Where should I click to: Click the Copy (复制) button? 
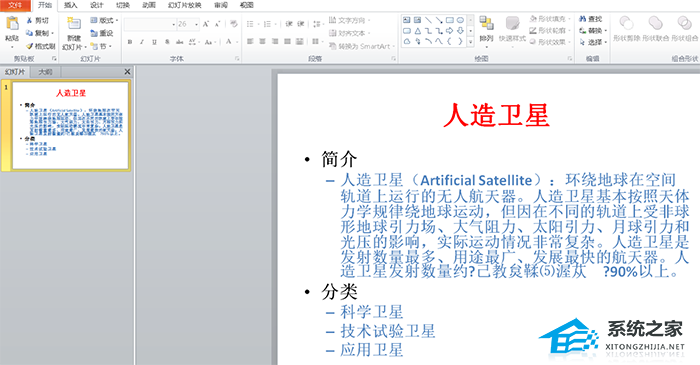click(39, 33)
